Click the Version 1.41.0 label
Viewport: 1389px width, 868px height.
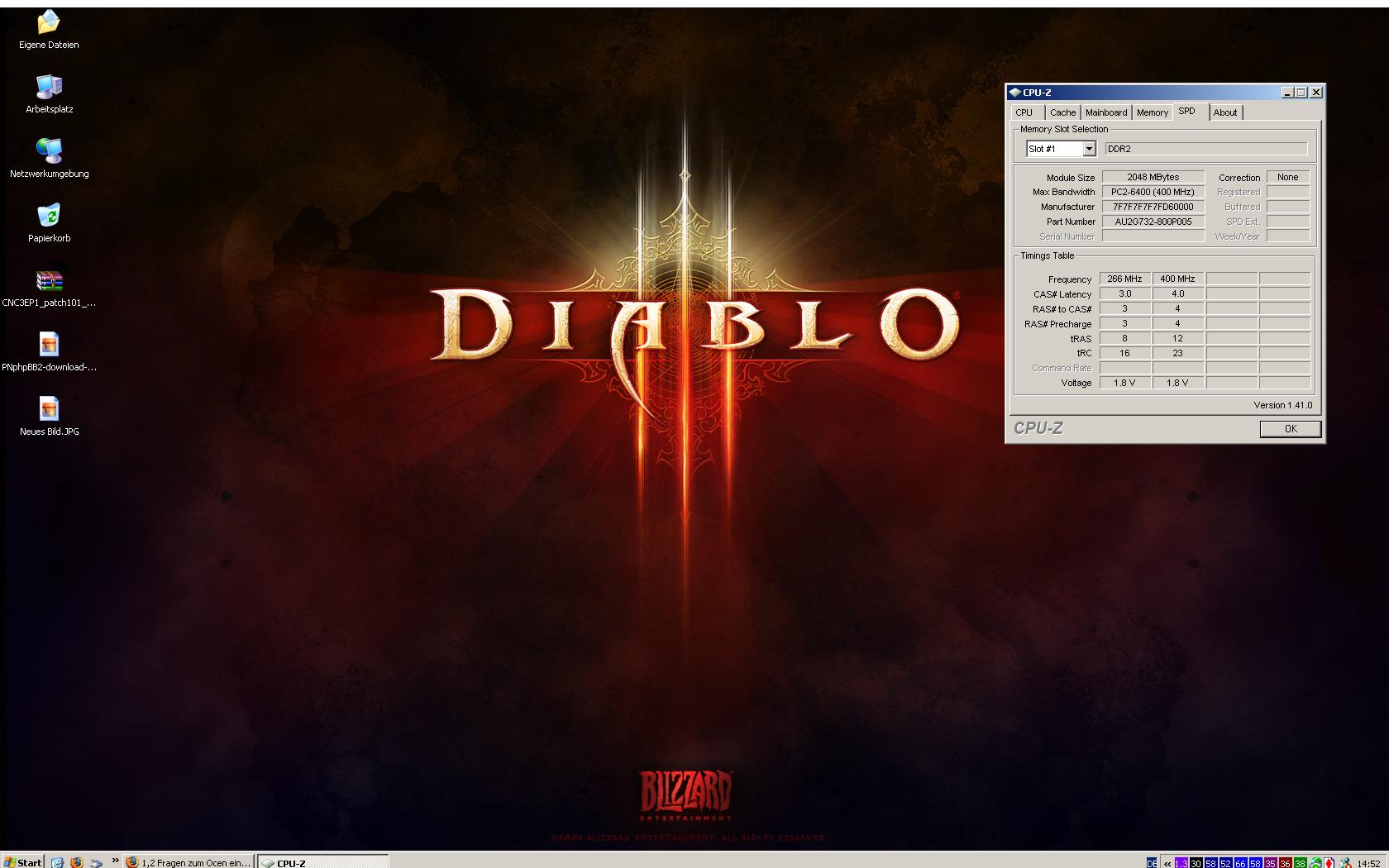click(1283, 405)
